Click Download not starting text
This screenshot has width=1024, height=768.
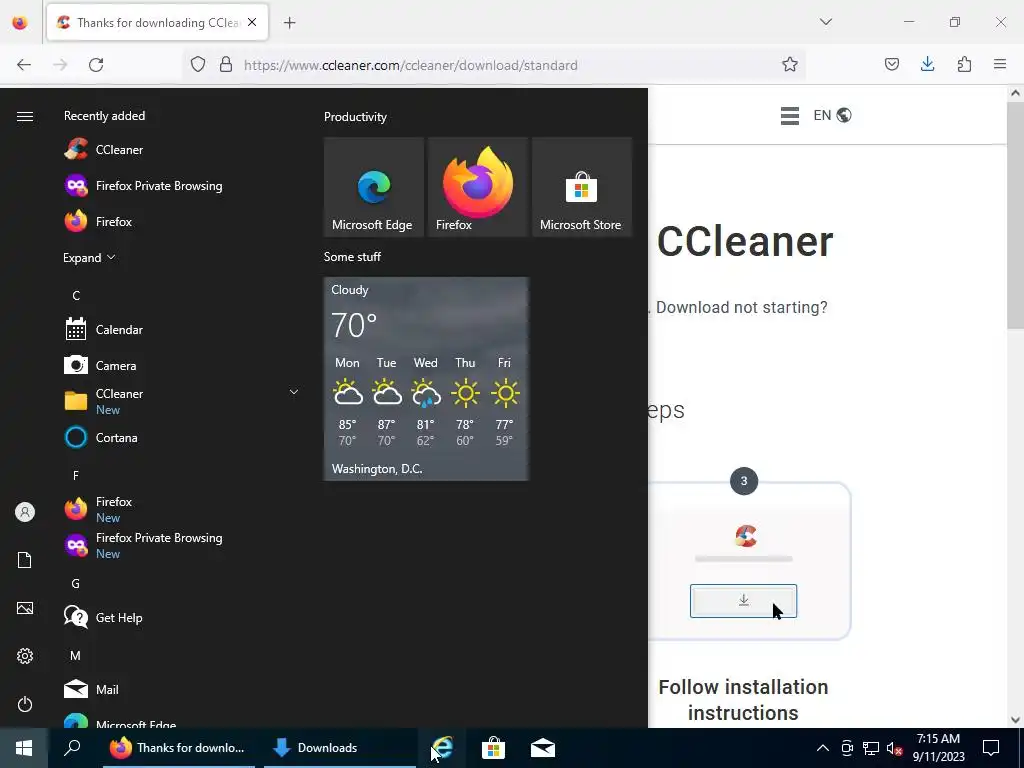pos(741,308)
